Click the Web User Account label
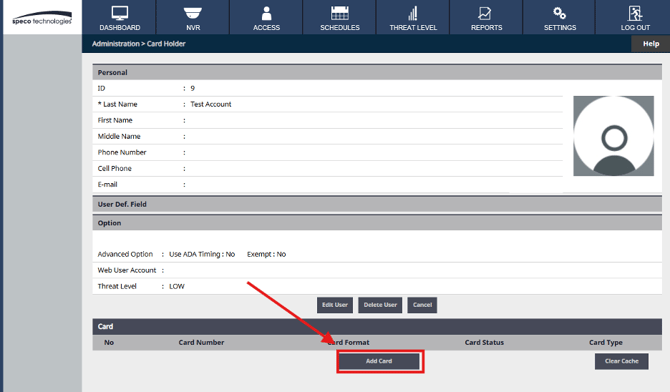This screenshot has width=670, height=392. (x=127, y=271)
